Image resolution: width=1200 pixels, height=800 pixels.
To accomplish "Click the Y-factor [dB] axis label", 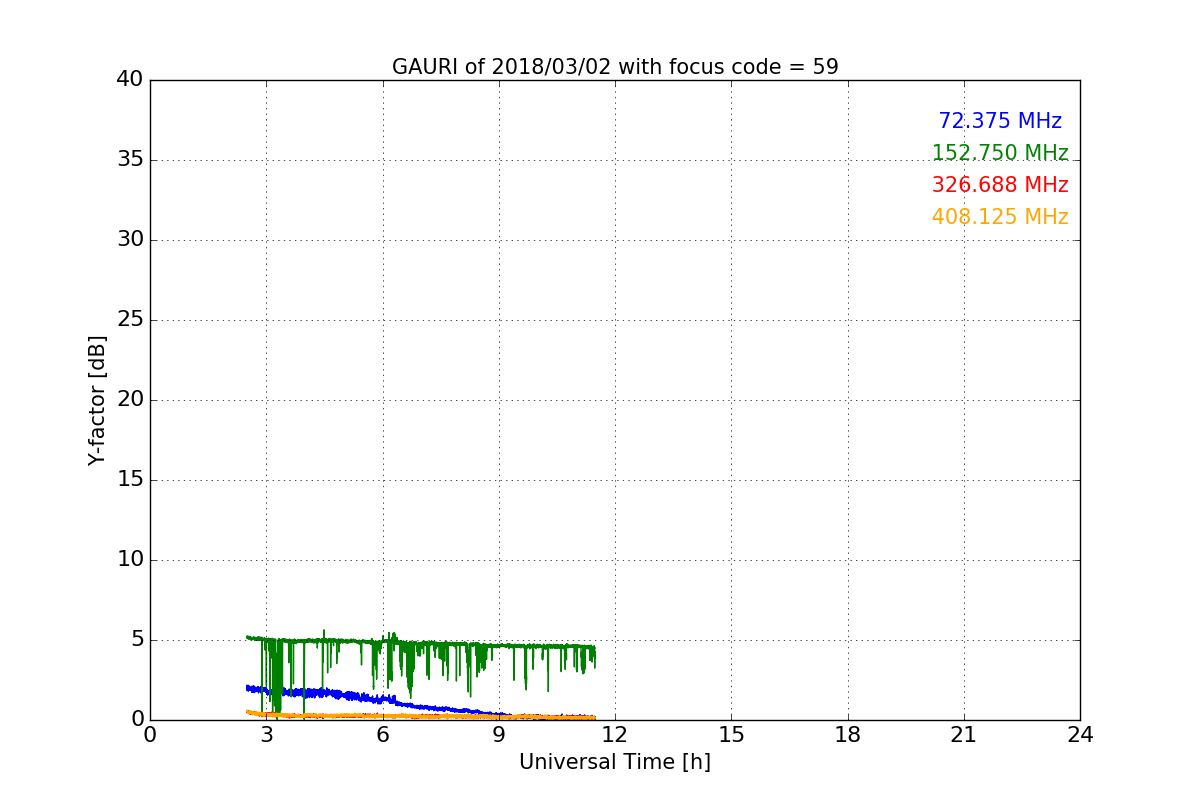I will pyautogui.click(x=97, y=400).
